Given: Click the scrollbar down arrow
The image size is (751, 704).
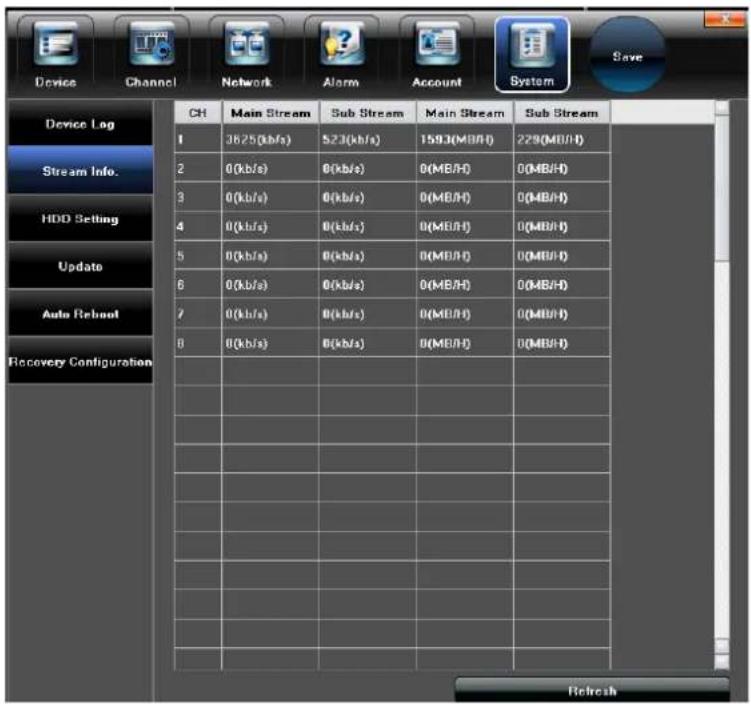Looking at the screenshot, I should [722, 661].
